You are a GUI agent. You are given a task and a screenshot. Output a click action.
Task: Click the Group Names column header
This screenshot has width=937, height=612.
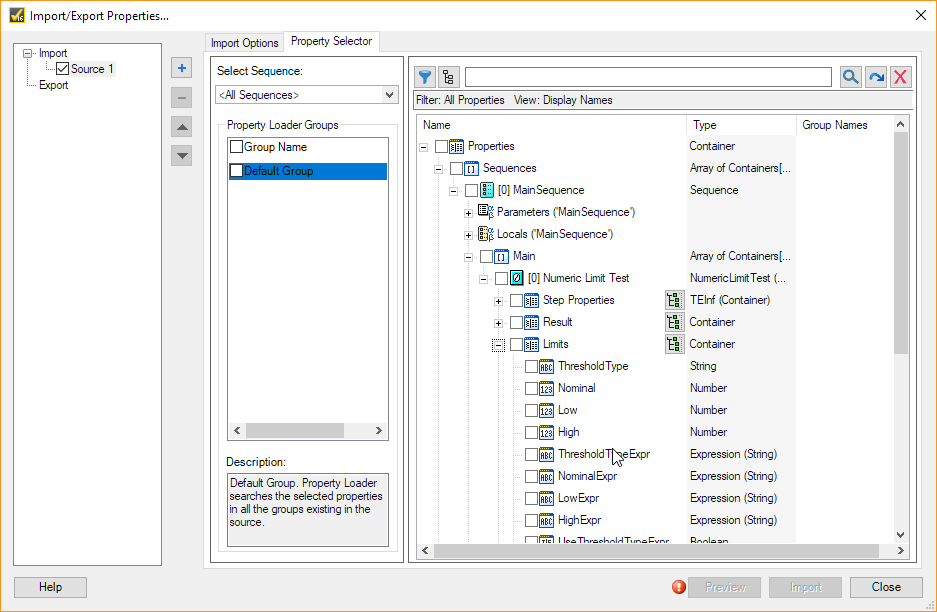pyautogui.click(x=844, y=125)
